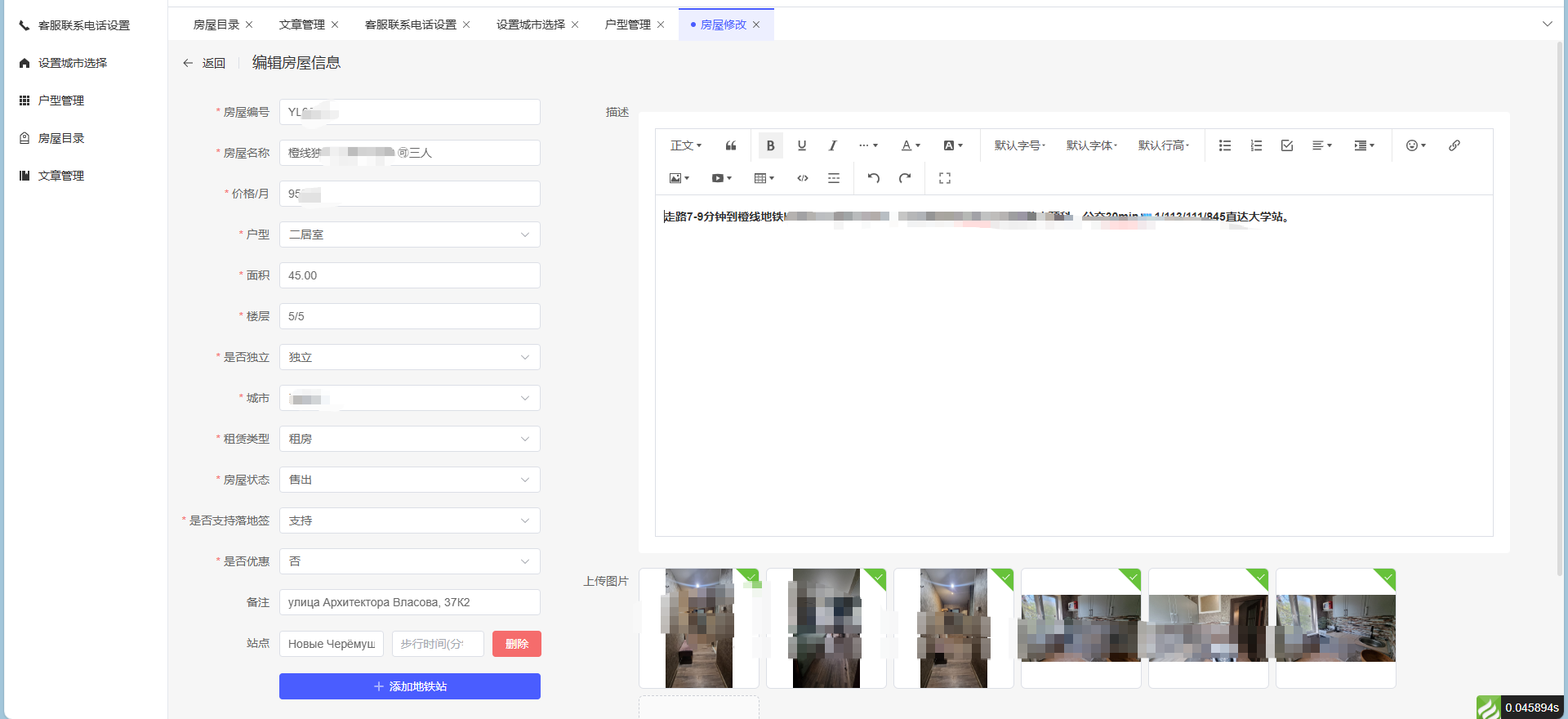Image resolution: width=1568 pixels, height=719 pixels.
Task: Click into the description text area
Action: click(x=1074, y=365)
